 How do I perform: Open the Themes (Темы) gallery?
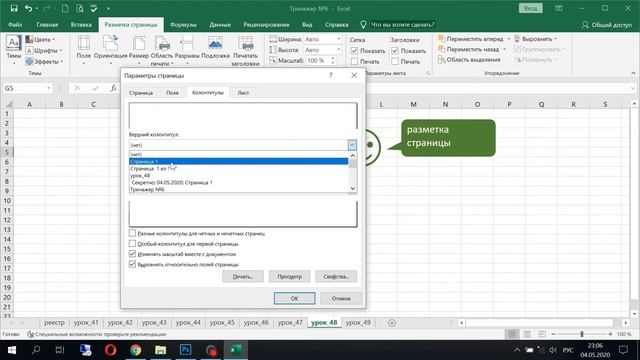[x=13, y=50]
